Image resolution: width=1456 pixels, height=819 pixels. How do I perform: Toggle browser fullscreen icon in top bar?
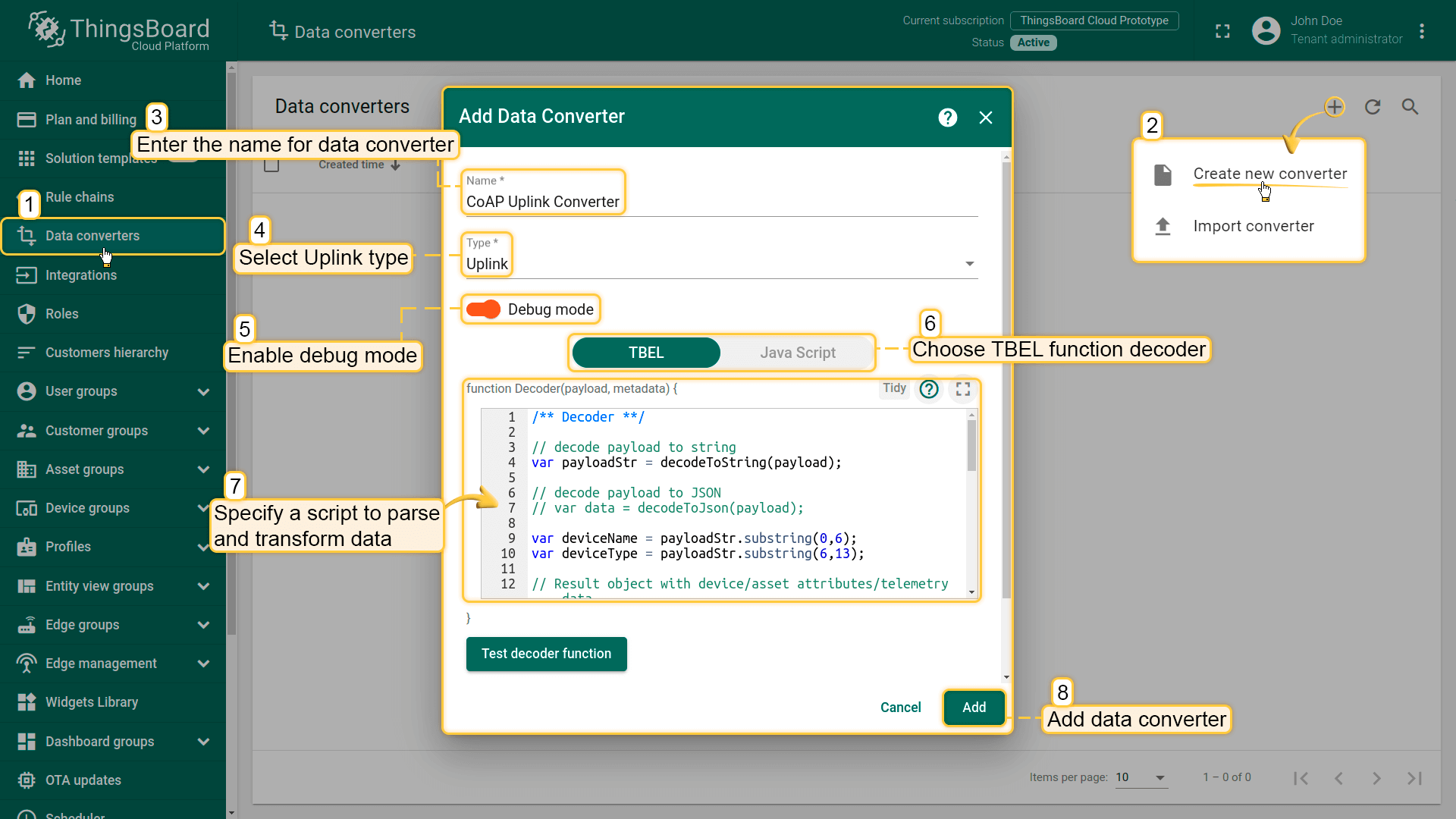pos(1222,31)
